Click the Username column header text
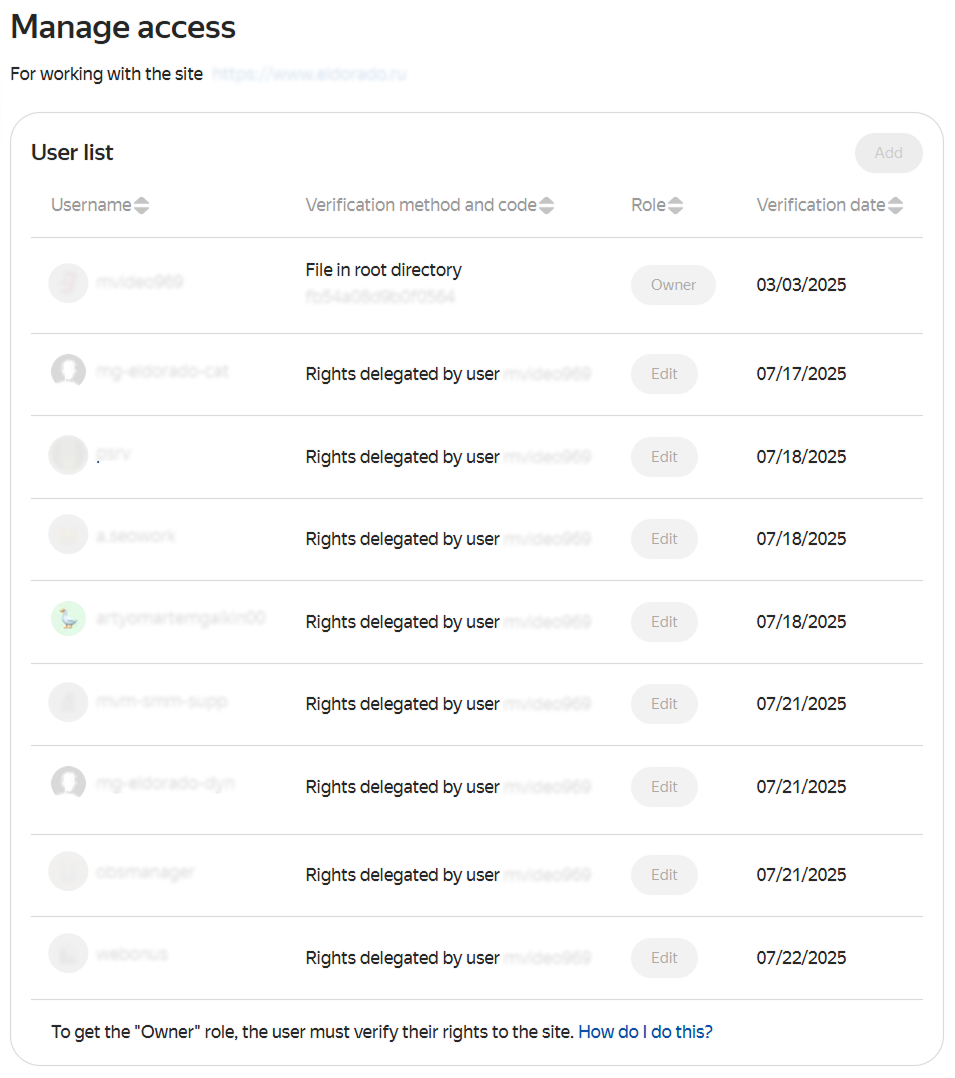 pyautogui.click(x=91, y=205)
